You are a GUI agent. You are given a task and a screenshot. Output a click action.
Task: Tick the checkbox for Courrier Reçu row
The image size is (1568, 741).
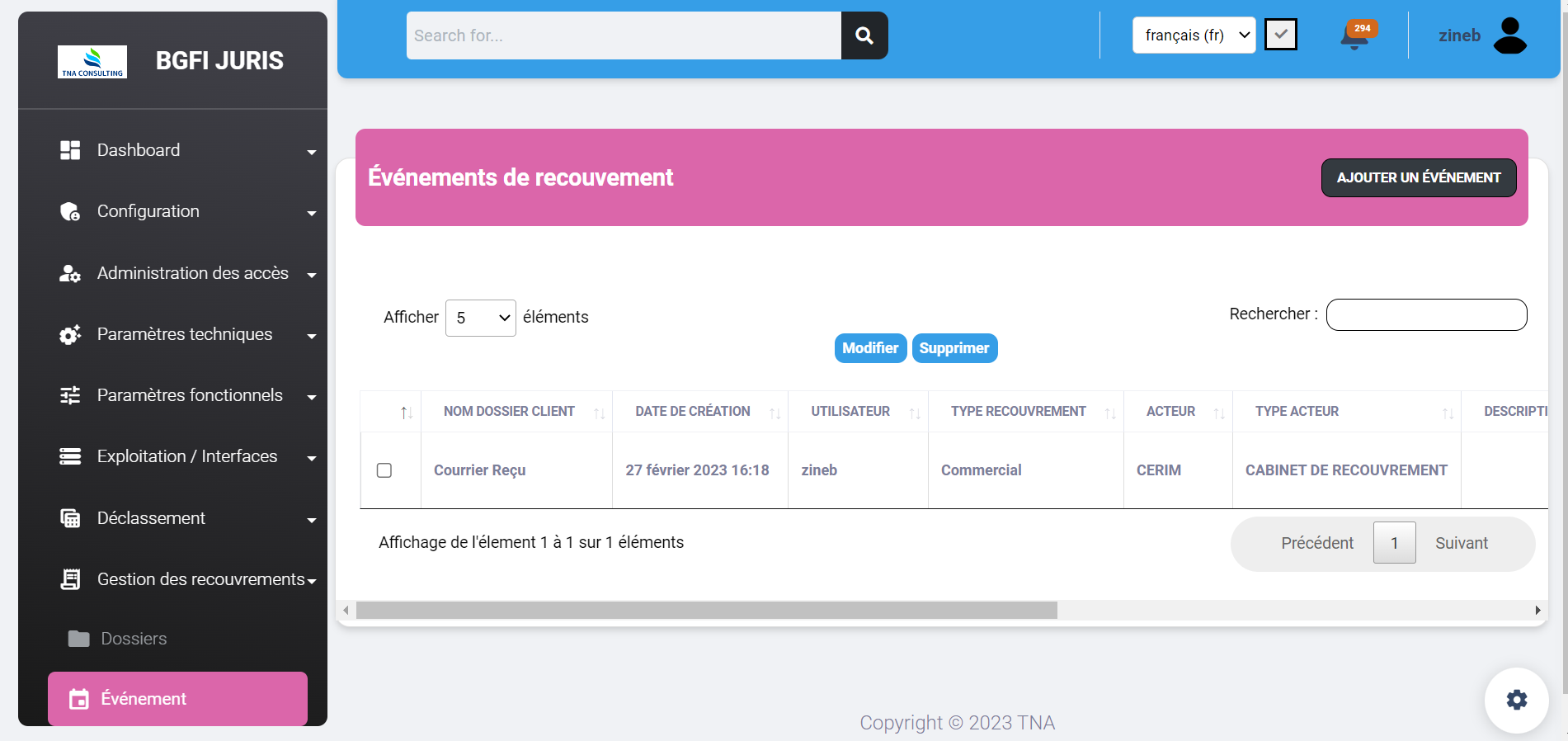(384, 470)
